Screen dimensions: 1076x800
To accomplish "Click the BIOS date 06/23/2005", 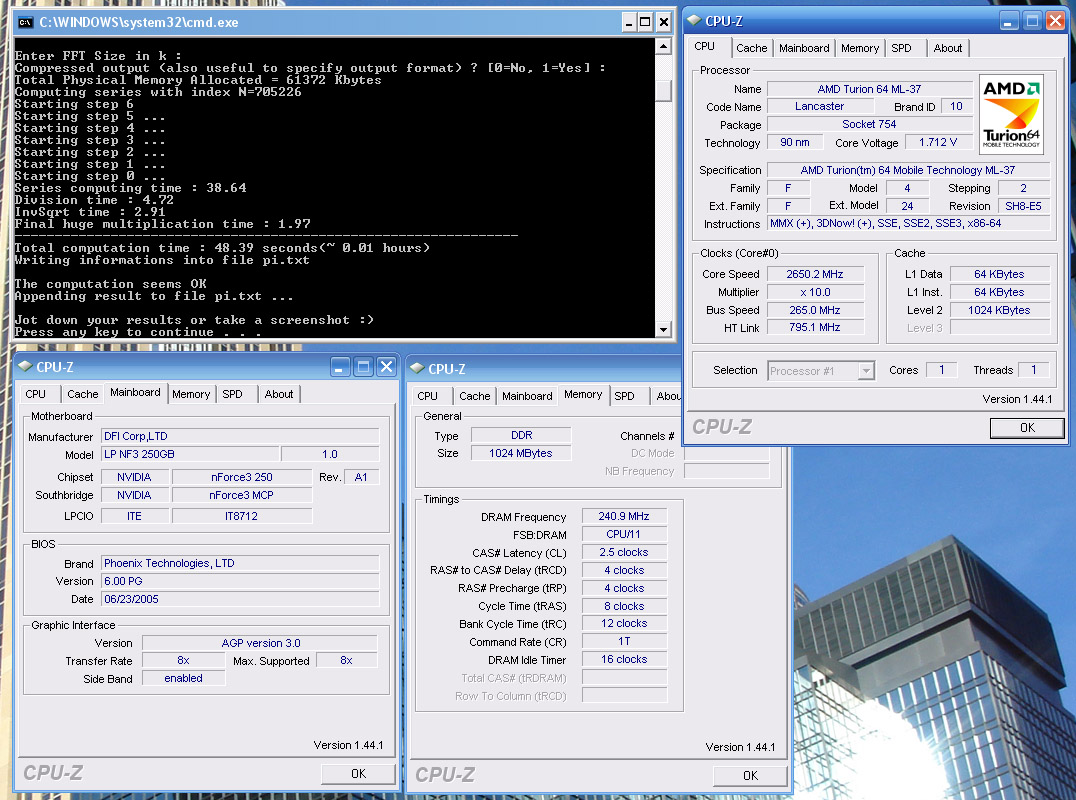I will [x=240, y=599].
